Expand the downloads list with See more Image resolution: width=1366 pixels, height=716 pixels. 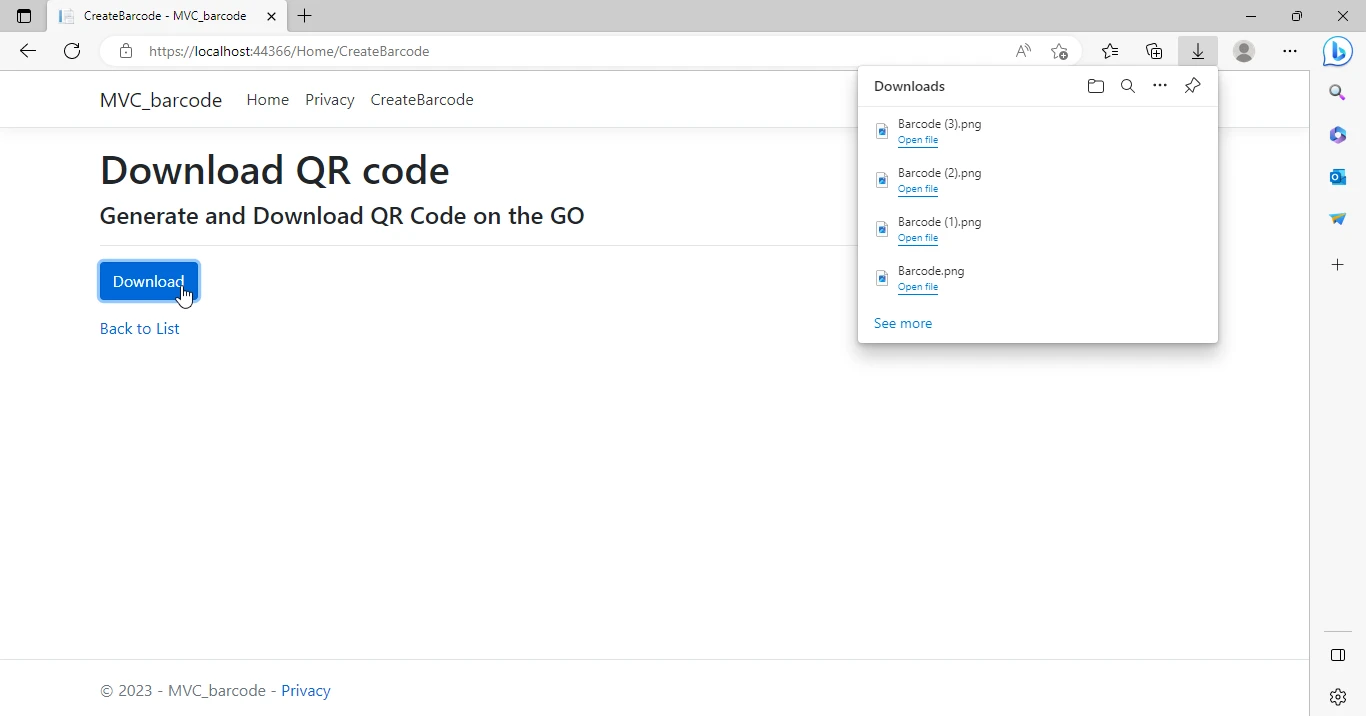(x=903, y=323)
